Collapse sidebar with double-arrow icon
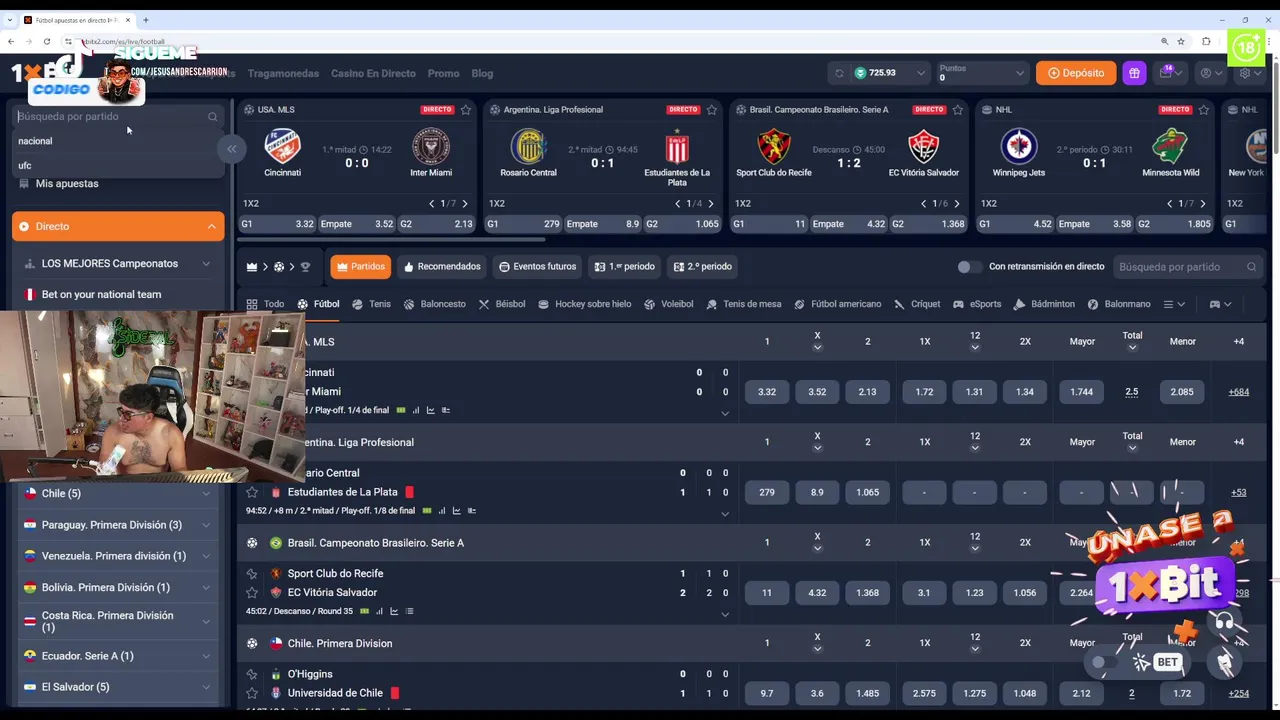1280x720 pixels. pyautogui.click(x=231, y=149)
